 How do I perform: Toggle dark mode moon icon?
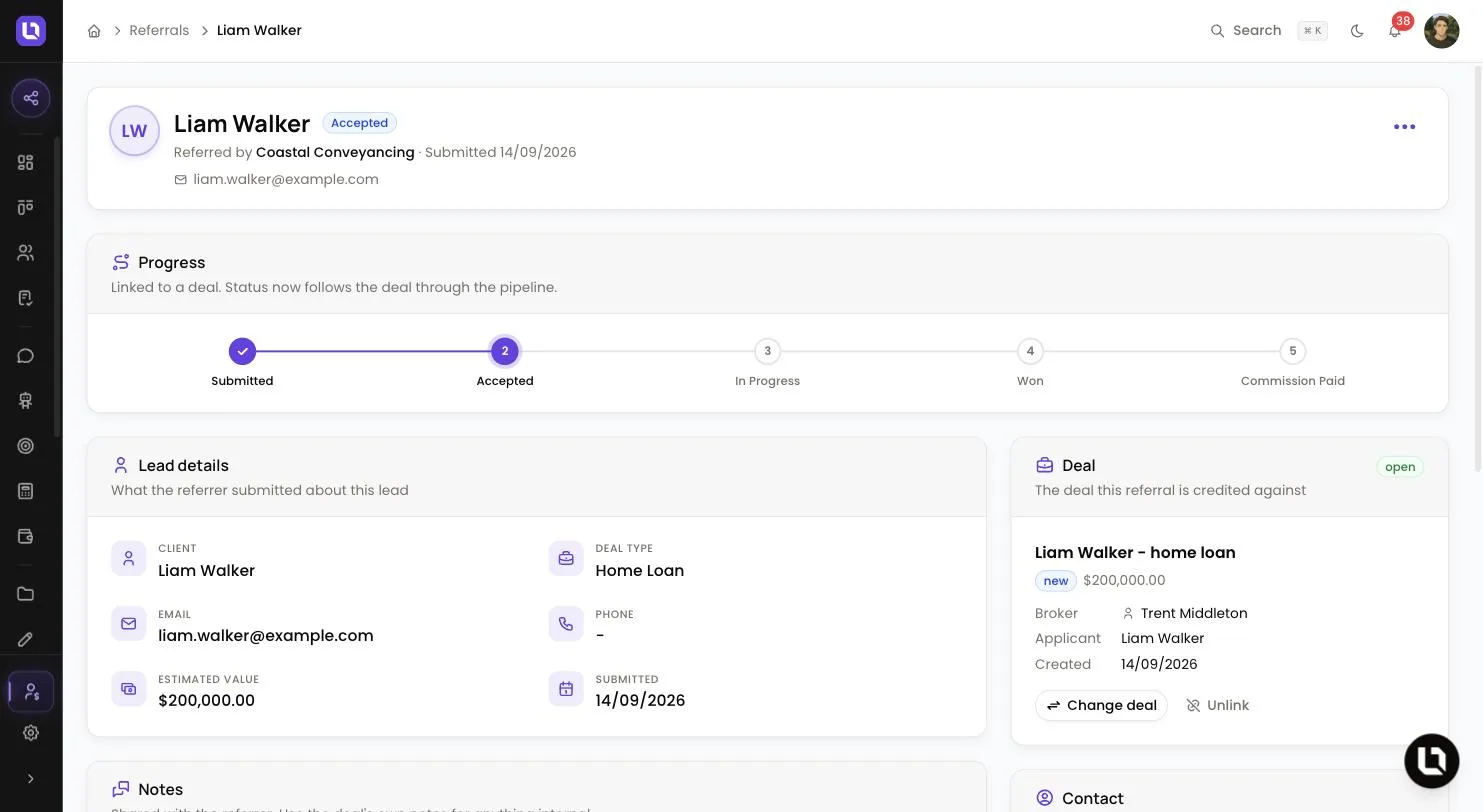(1357, 31)
